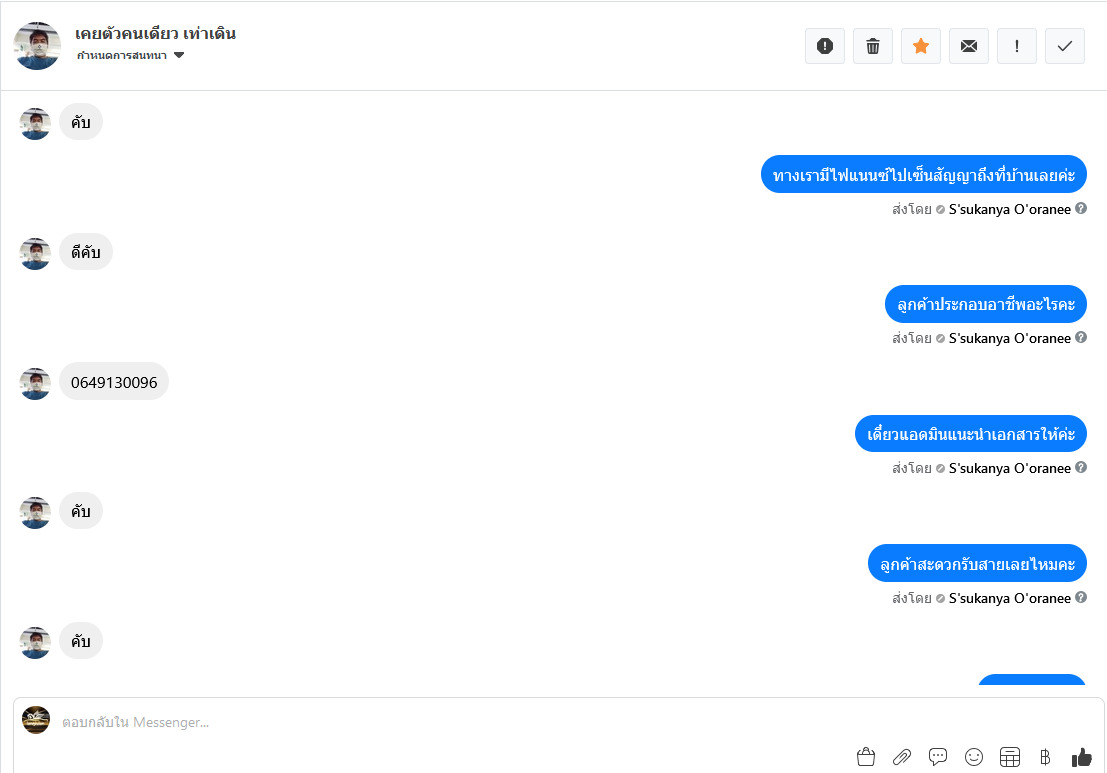
Task: Toggle the orange star follow-up marker
Action: tap(921, 47)
